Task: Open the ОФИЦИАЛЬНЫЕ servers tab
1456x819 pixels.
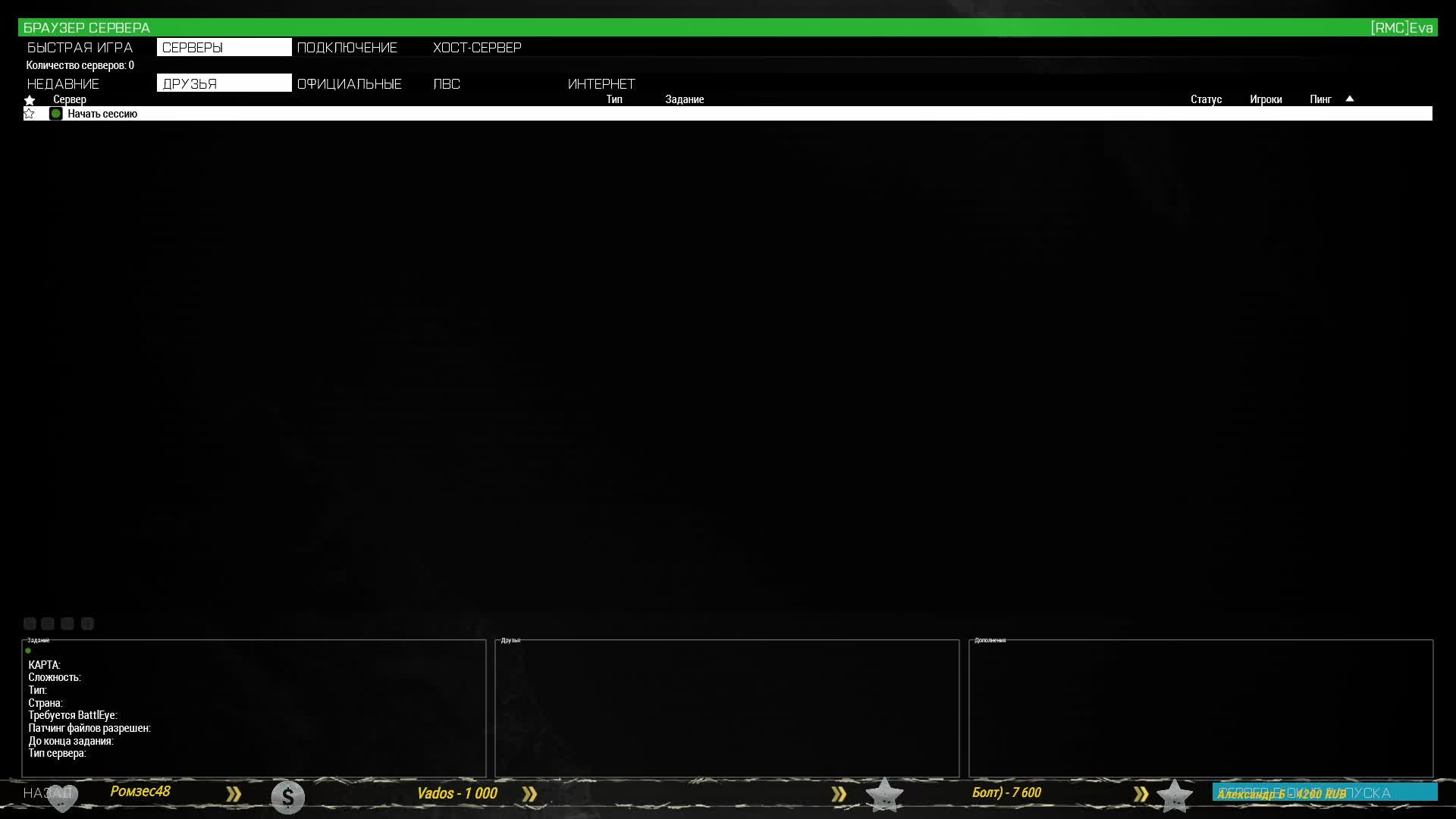Action: 350,83
